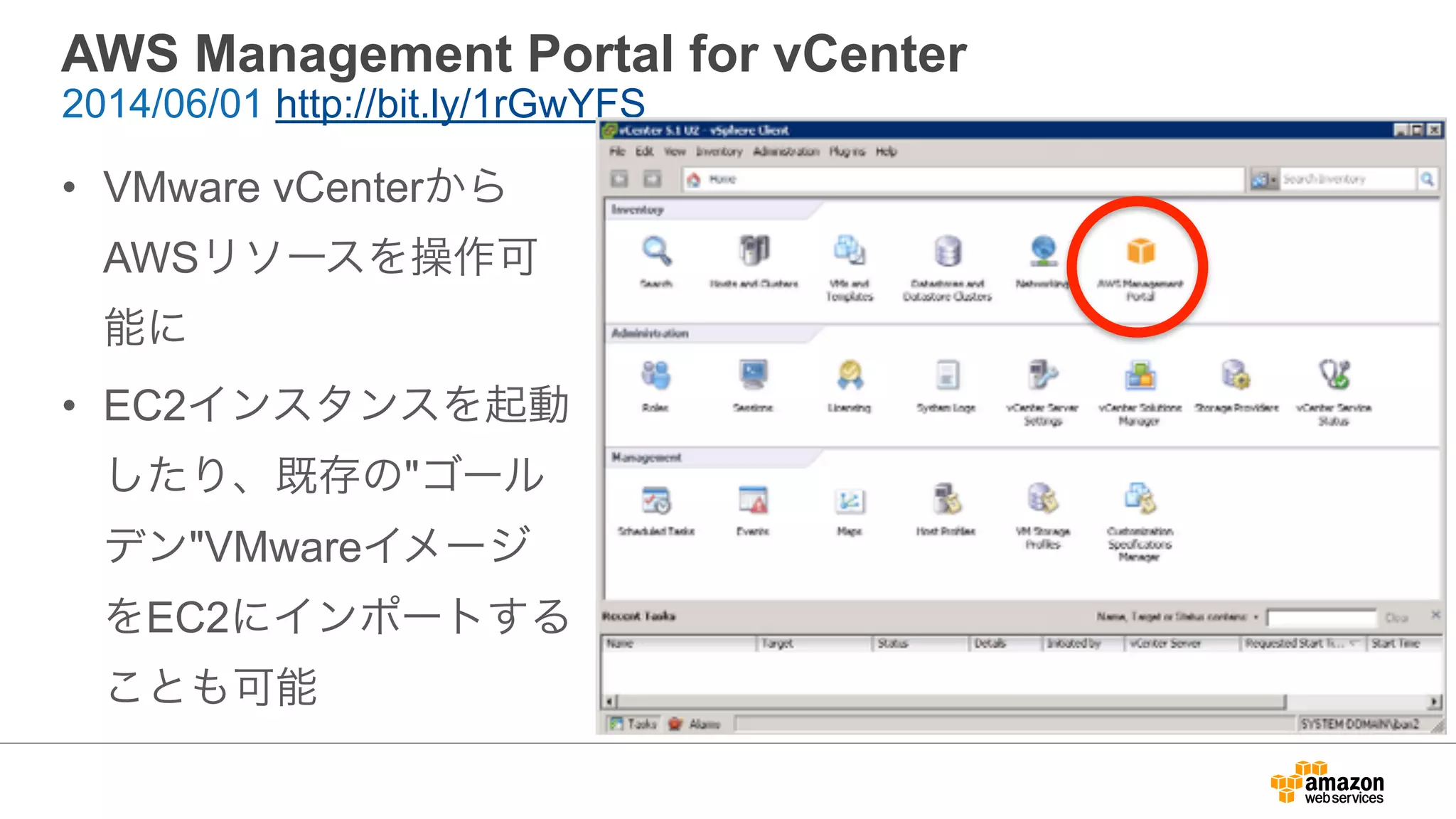Click the bit.ly/1rGwYFS link
This screenshot has height=819, width=1456.
point(460,104)
